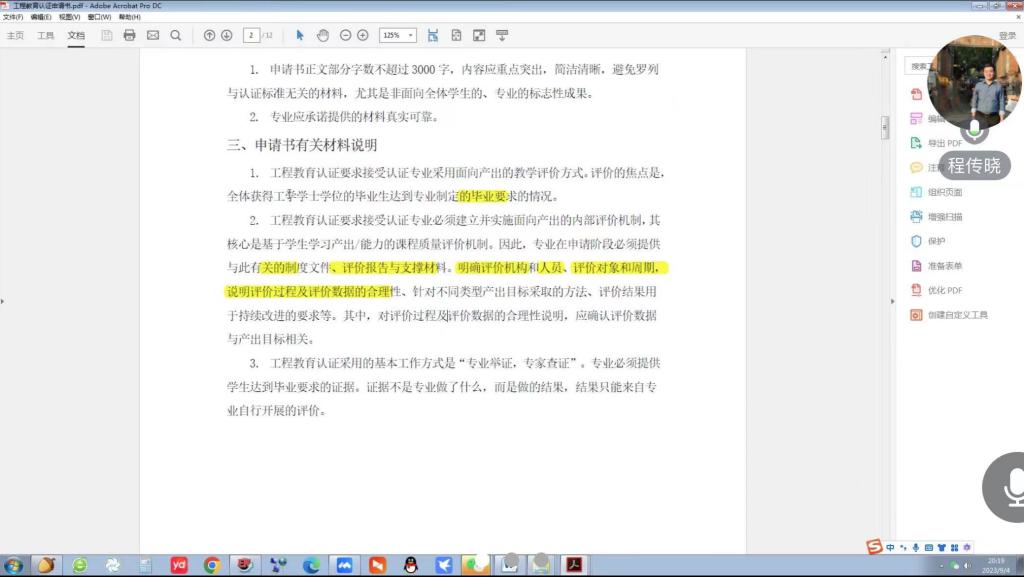Open 创建自定义工具 in side panel
The image size is (1024, 577).
957,314
